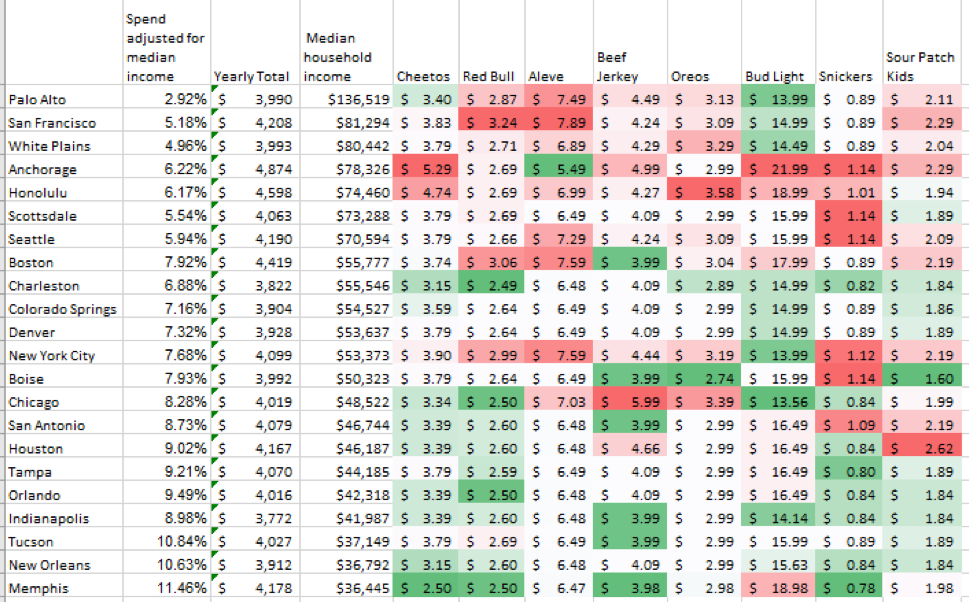
Task: Click Spend adjusted for median income header
Action: (x=167, y=43)
